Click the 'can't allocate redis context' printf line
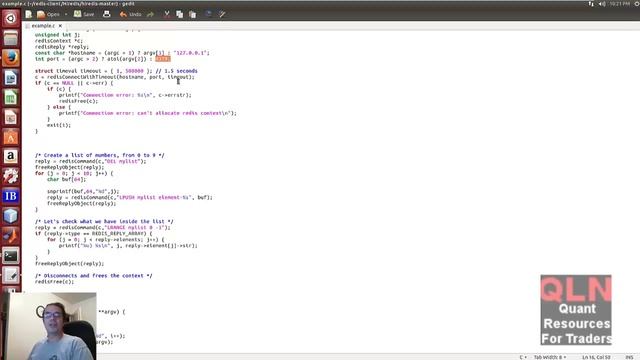The width and height of the screenshot is (640, 360). pos(147,113)
